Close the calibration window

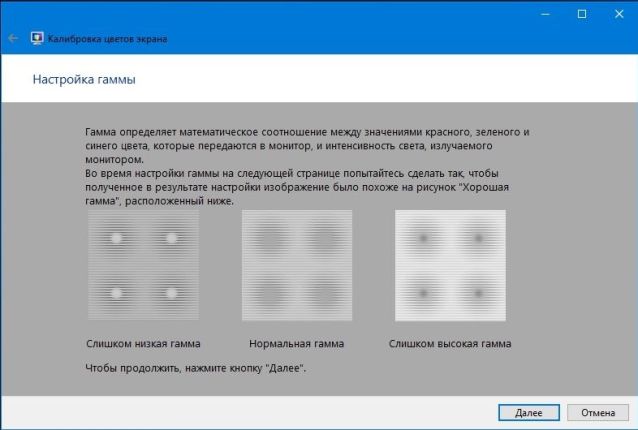point(619,14)
